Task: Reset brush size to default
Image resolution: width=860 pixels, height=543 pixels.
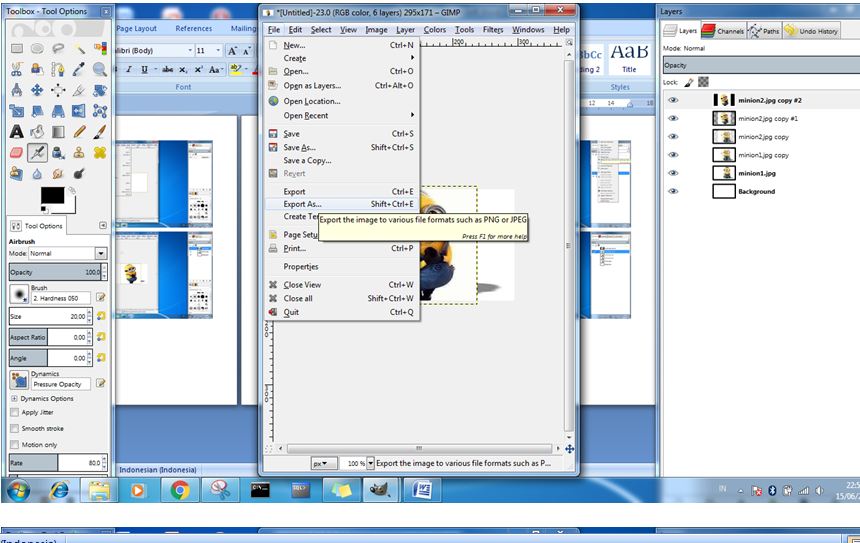Action: coord(101,316)
